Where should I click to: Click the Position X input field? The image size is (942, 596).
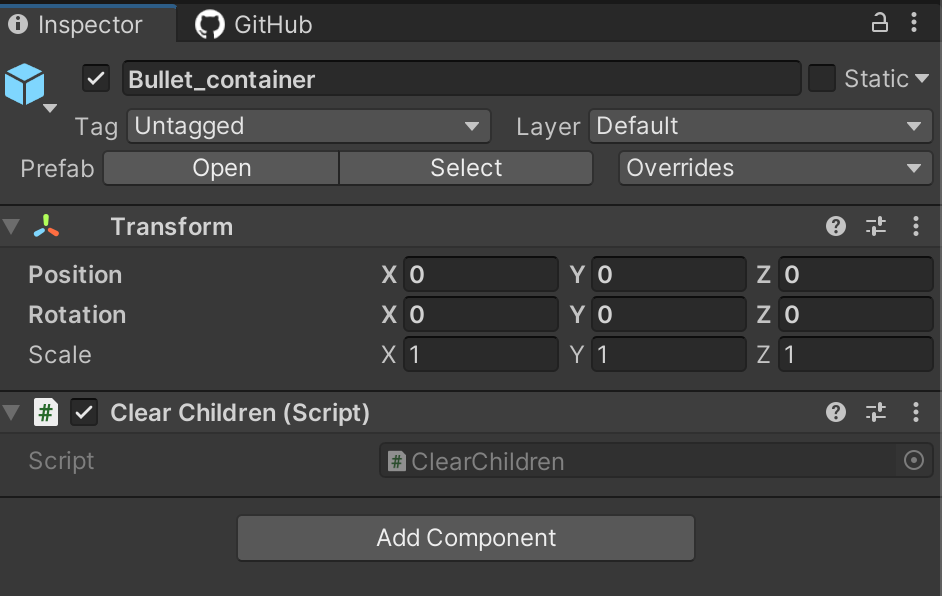481,275
